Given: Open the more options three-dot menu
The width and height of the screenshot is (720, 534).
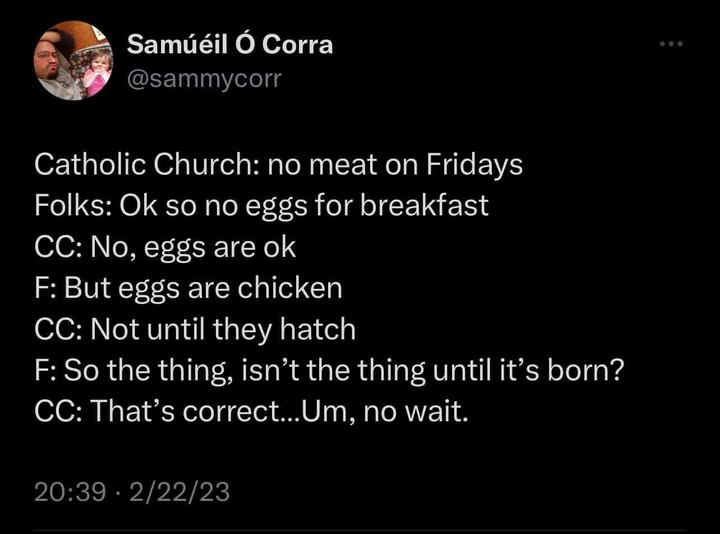Looking at the screenshot, I should [x=672, y=44].
